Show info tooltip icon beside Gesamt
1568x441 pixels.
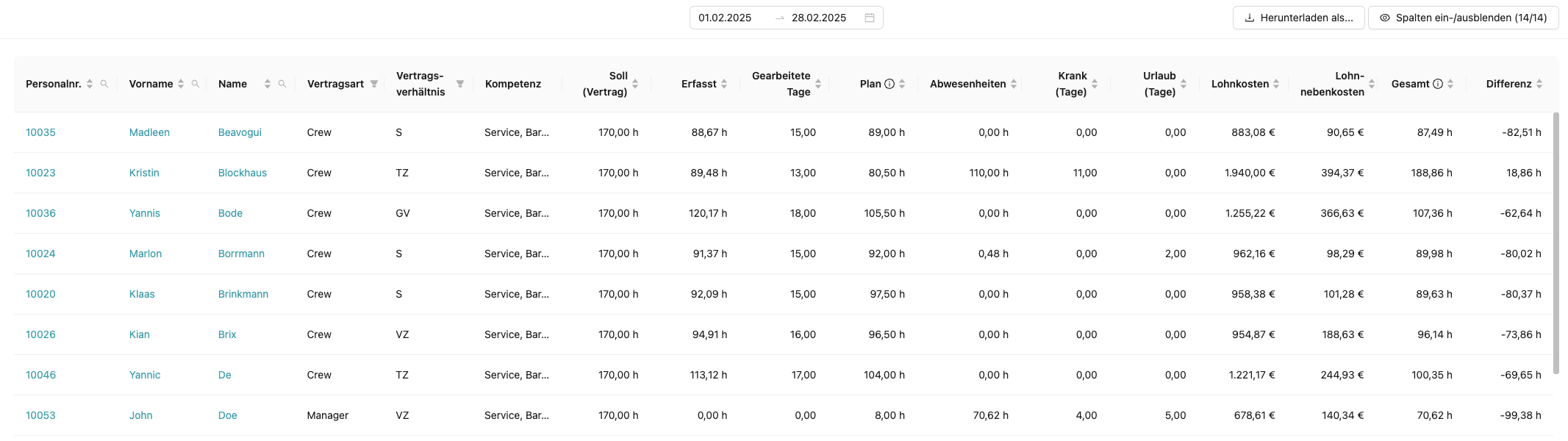1438,84
